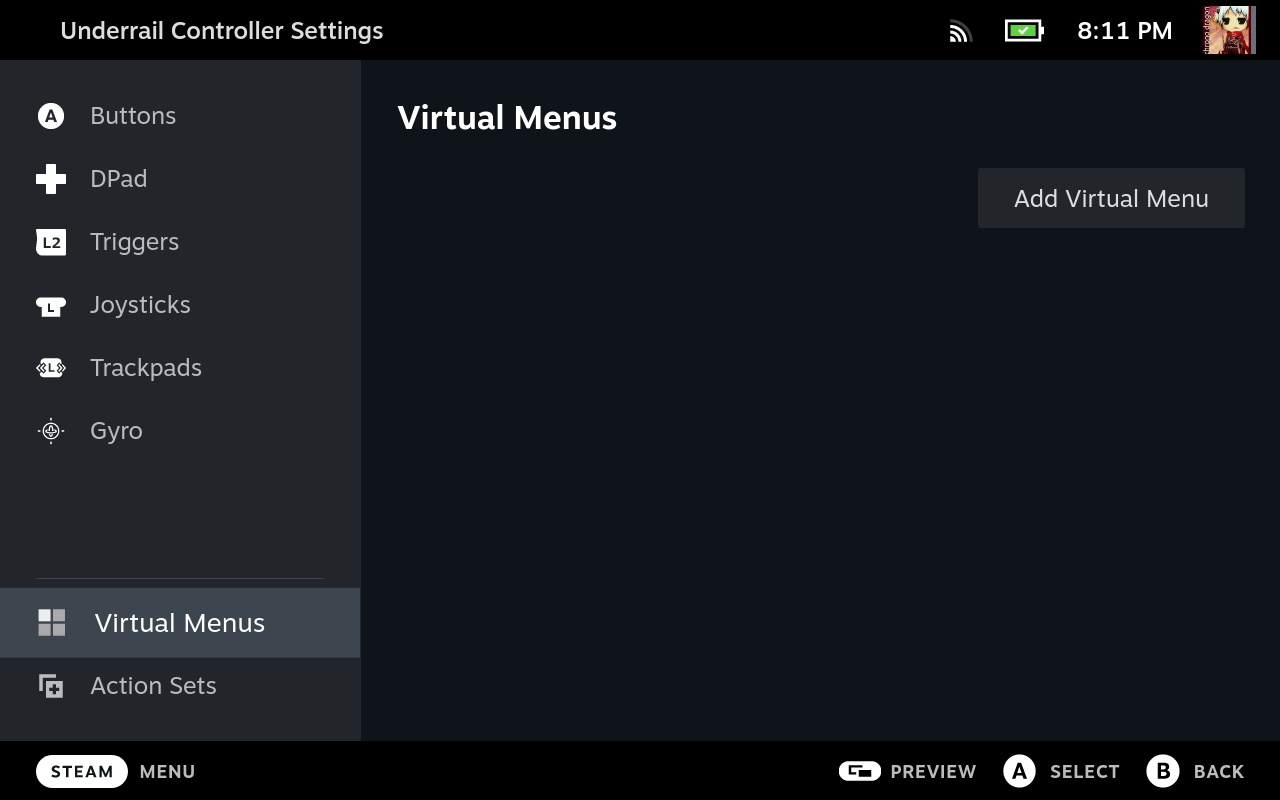1280x800 pixels.
Task: Click the Gyro crosshair icon
Action: click(x=50, y=431)
